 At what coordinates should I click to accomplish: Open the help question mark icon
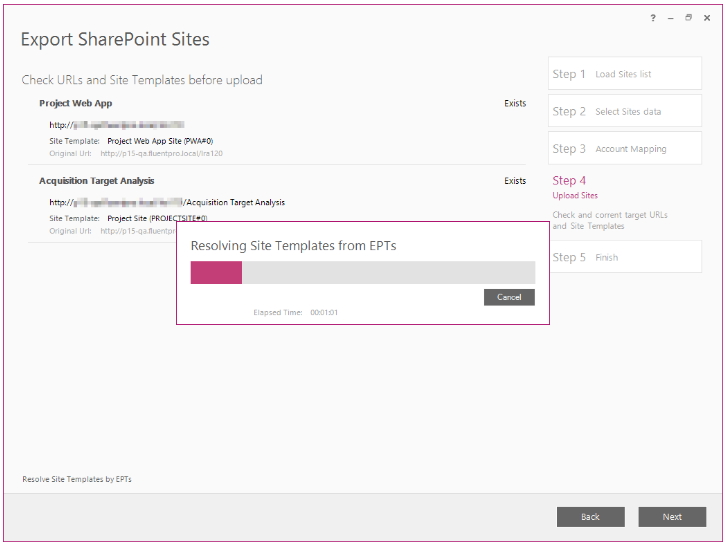(x=653, y=18)
